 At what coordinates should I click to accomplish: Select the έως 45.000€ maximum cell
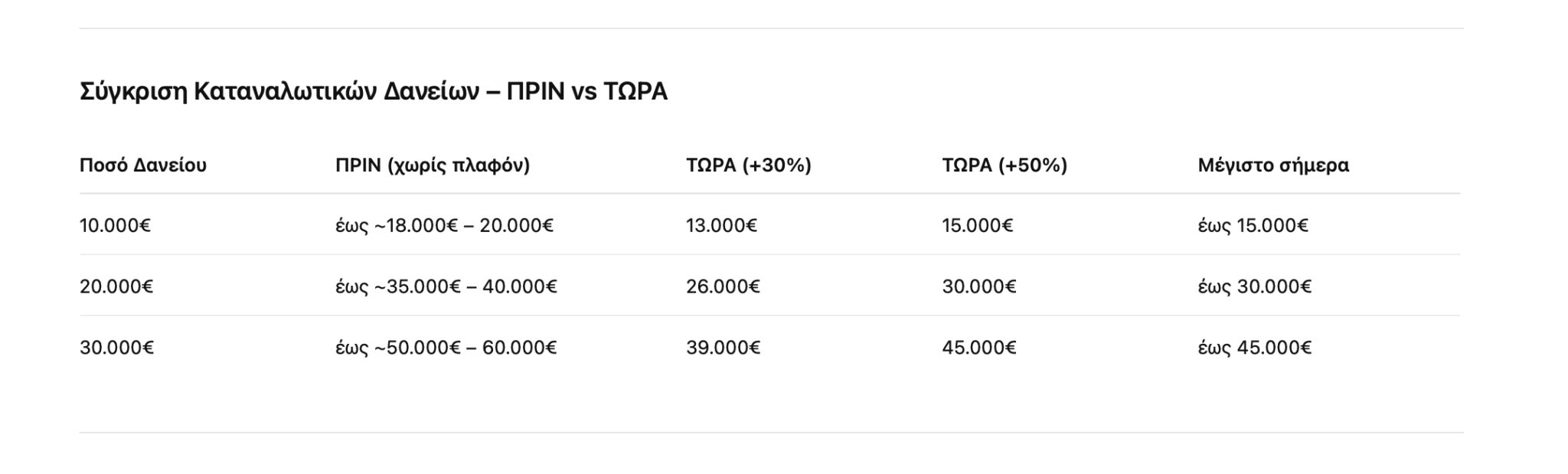1254,348
